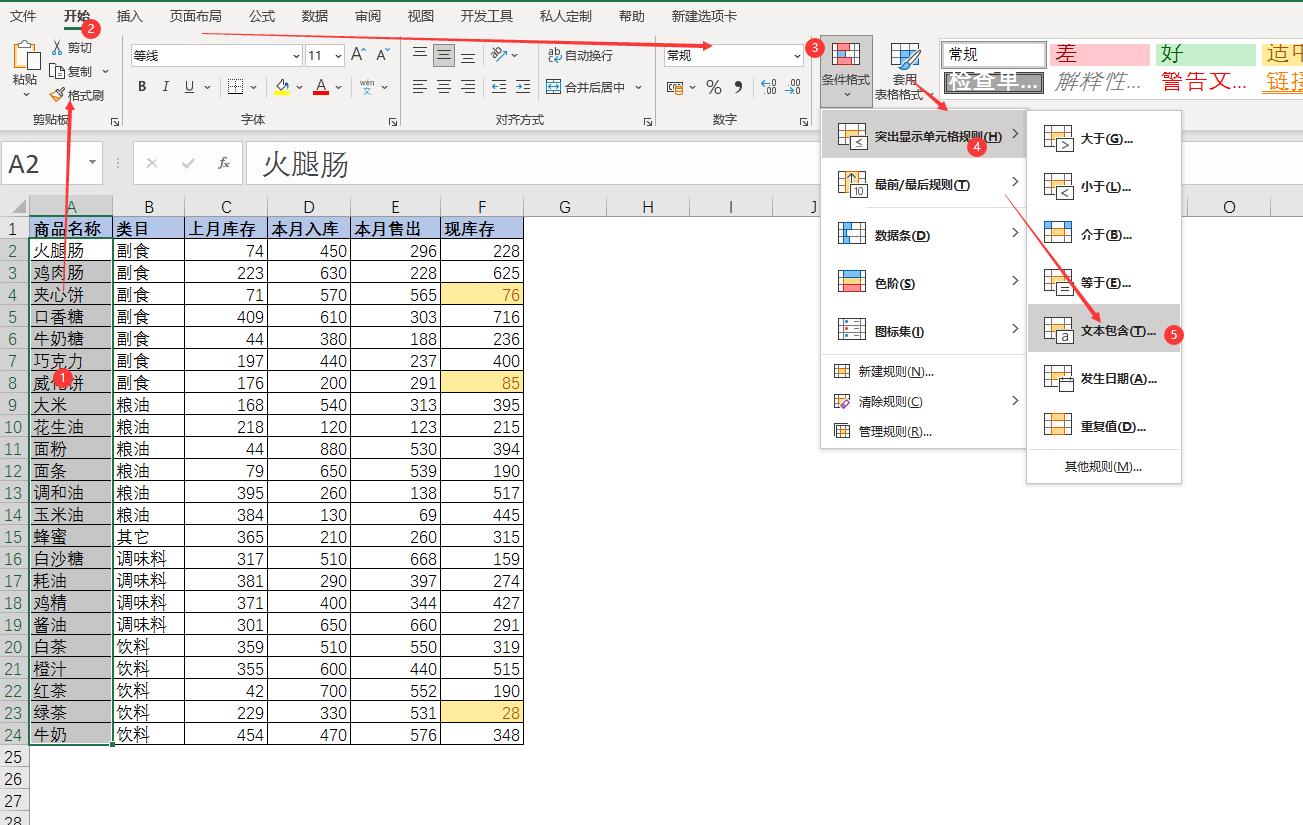
Task: Align text right
Action: click(467, 87)
